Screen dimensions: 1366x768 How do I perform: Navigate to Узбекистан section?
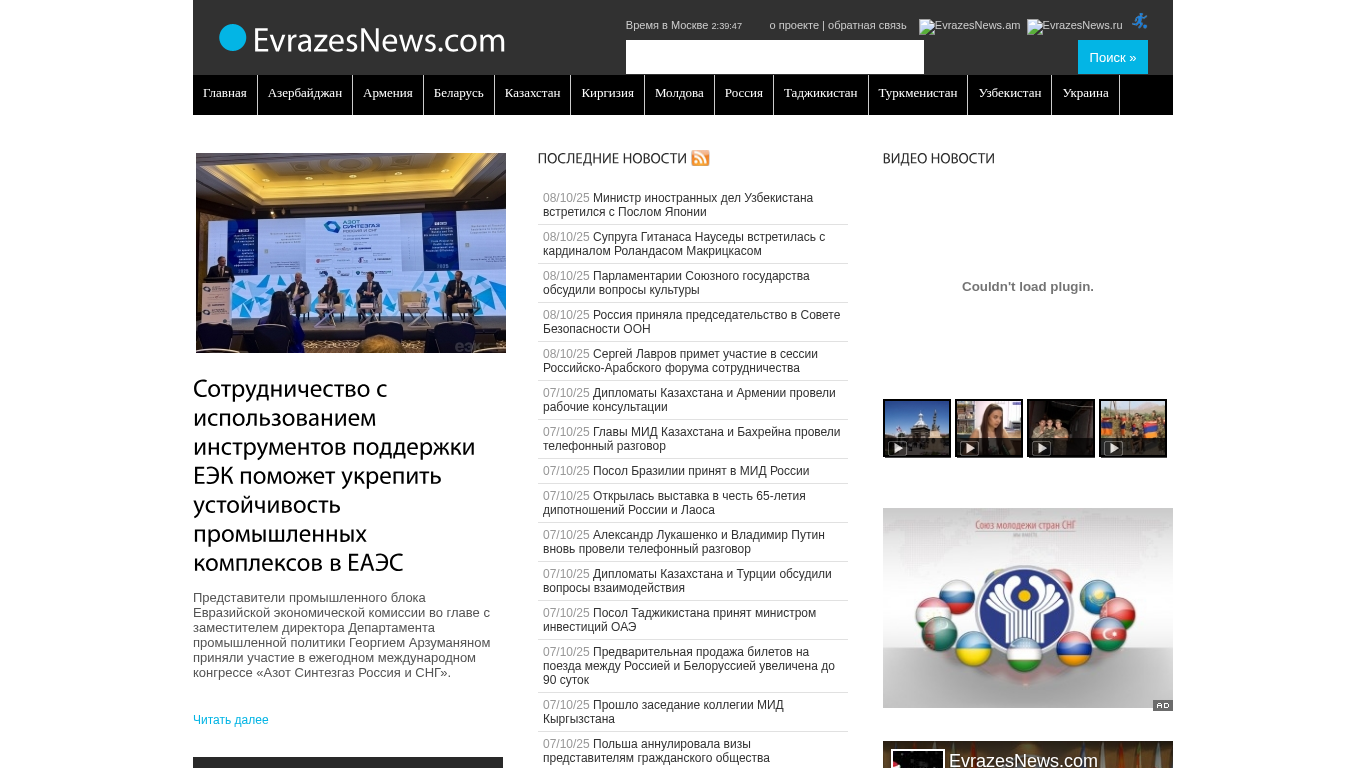coord(1010,94)
